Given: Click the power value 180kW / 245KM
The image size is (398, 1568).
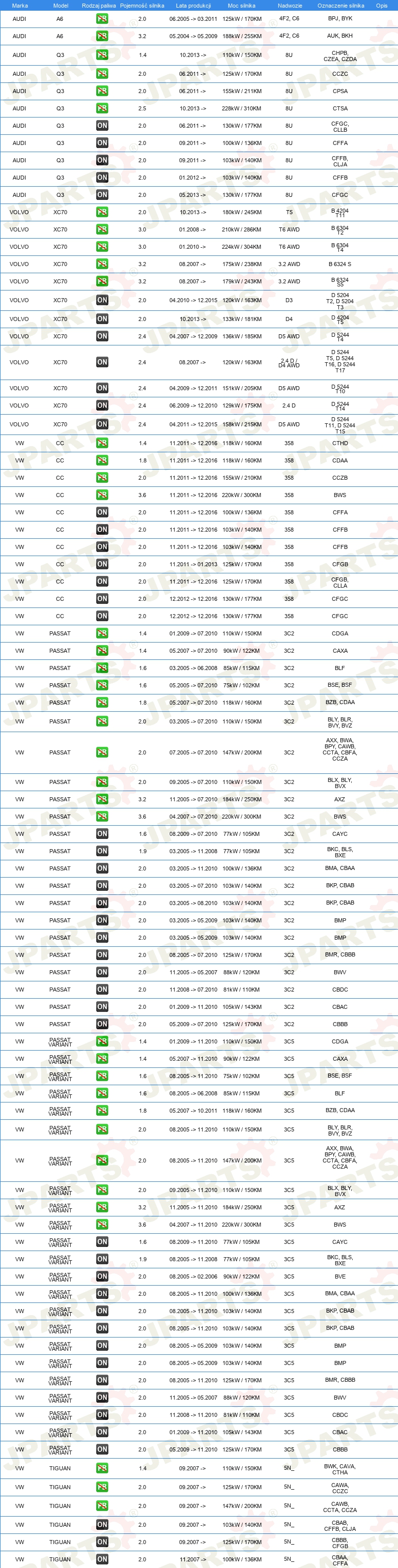Looking at the screenshot, I should click(x=242, y=213).
